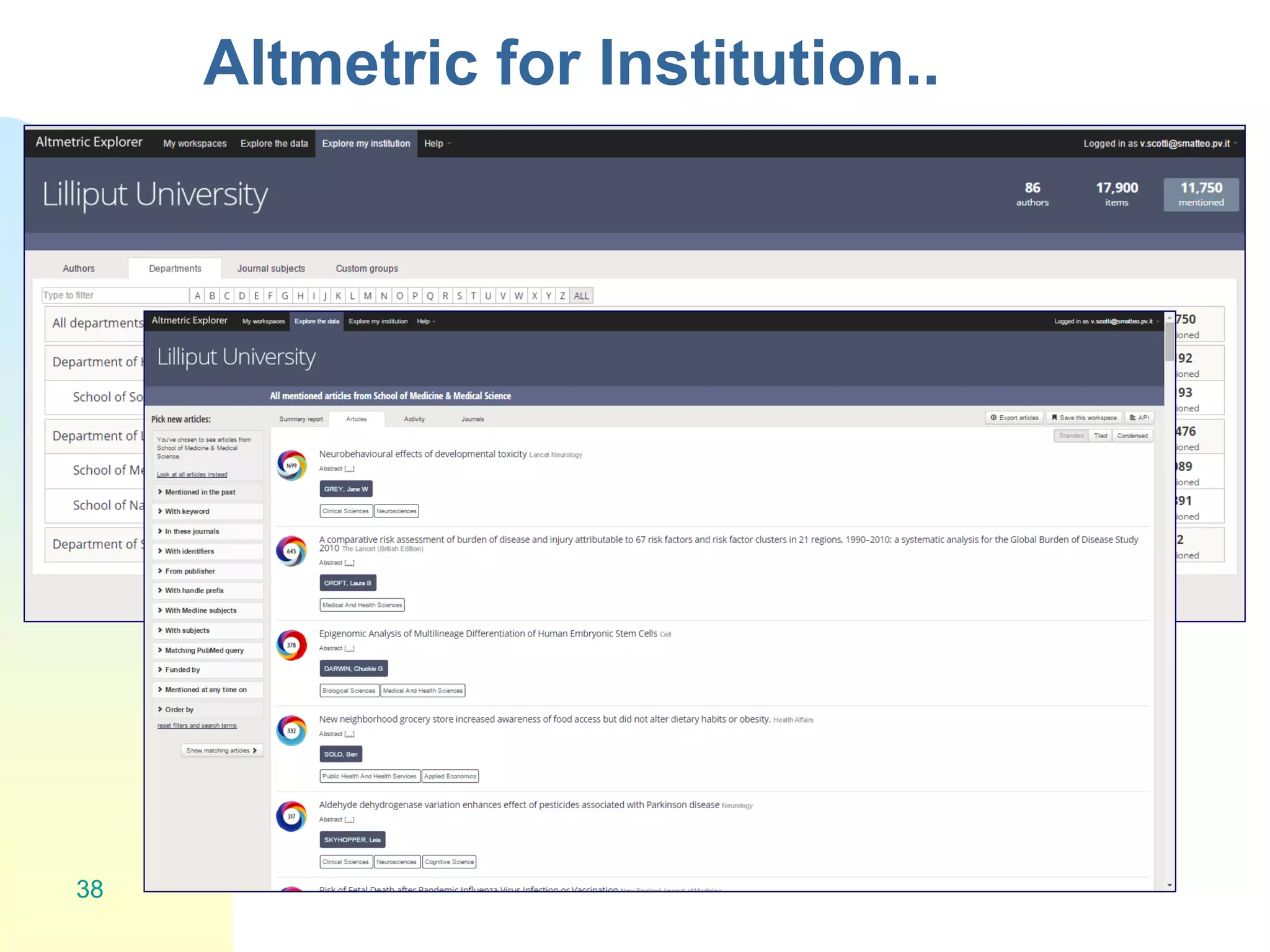The image size is (1270, 952).
Task: Click scrollbar down arrow in front window
Action: point(1170,886)
